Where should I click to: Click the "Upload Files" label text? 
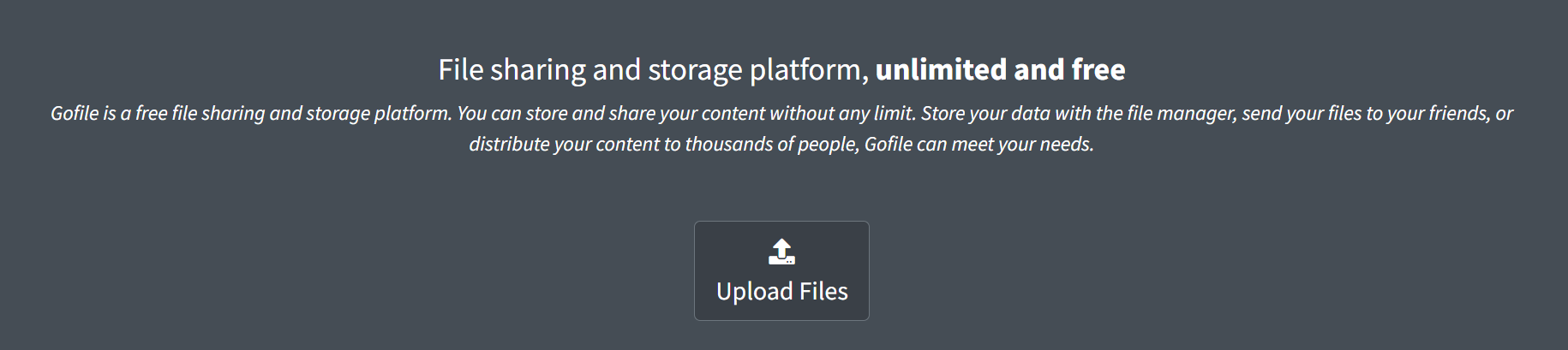781,292
